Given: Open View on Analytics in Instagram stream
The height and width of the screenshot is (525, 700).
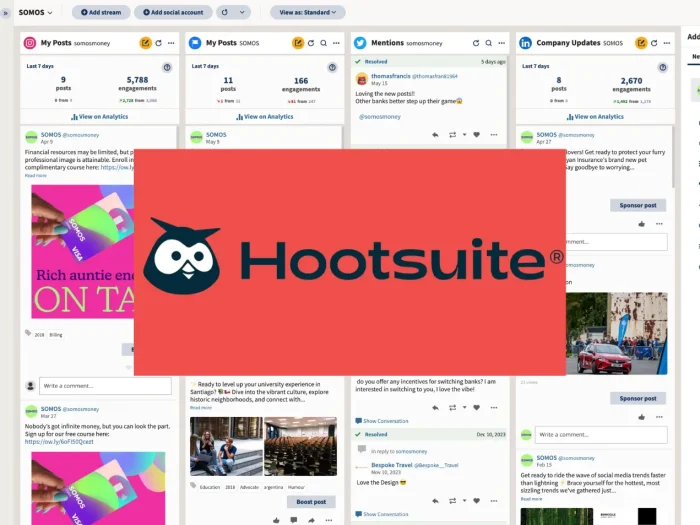Looking at the screenshot, I should (x=100, y=117).
